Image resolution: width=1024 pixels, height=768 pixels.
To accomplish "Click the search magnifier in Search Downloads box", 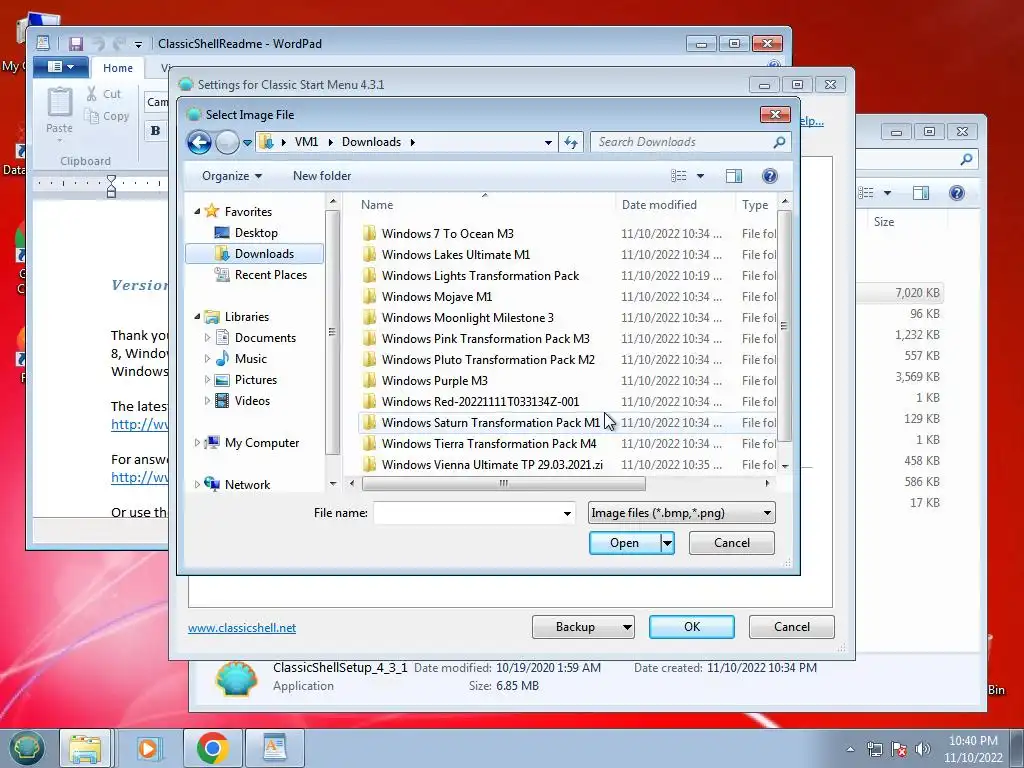I will coord(778,142).
